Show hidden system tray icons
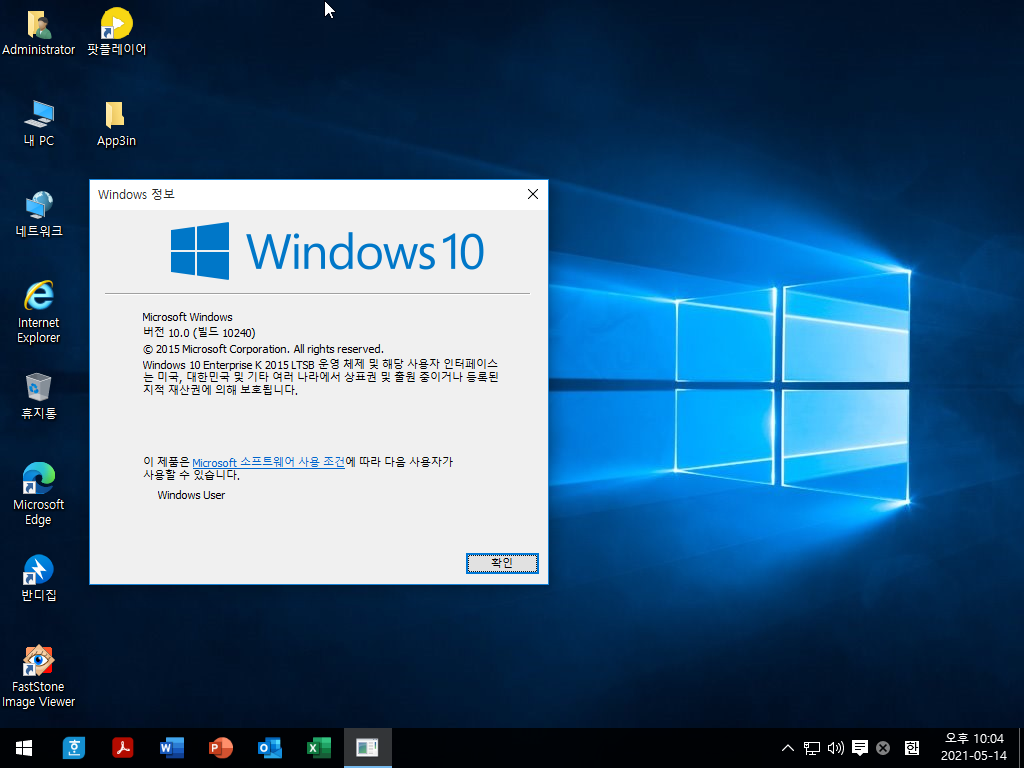Viewport: 1024px width, 768px height. (788, 748)
